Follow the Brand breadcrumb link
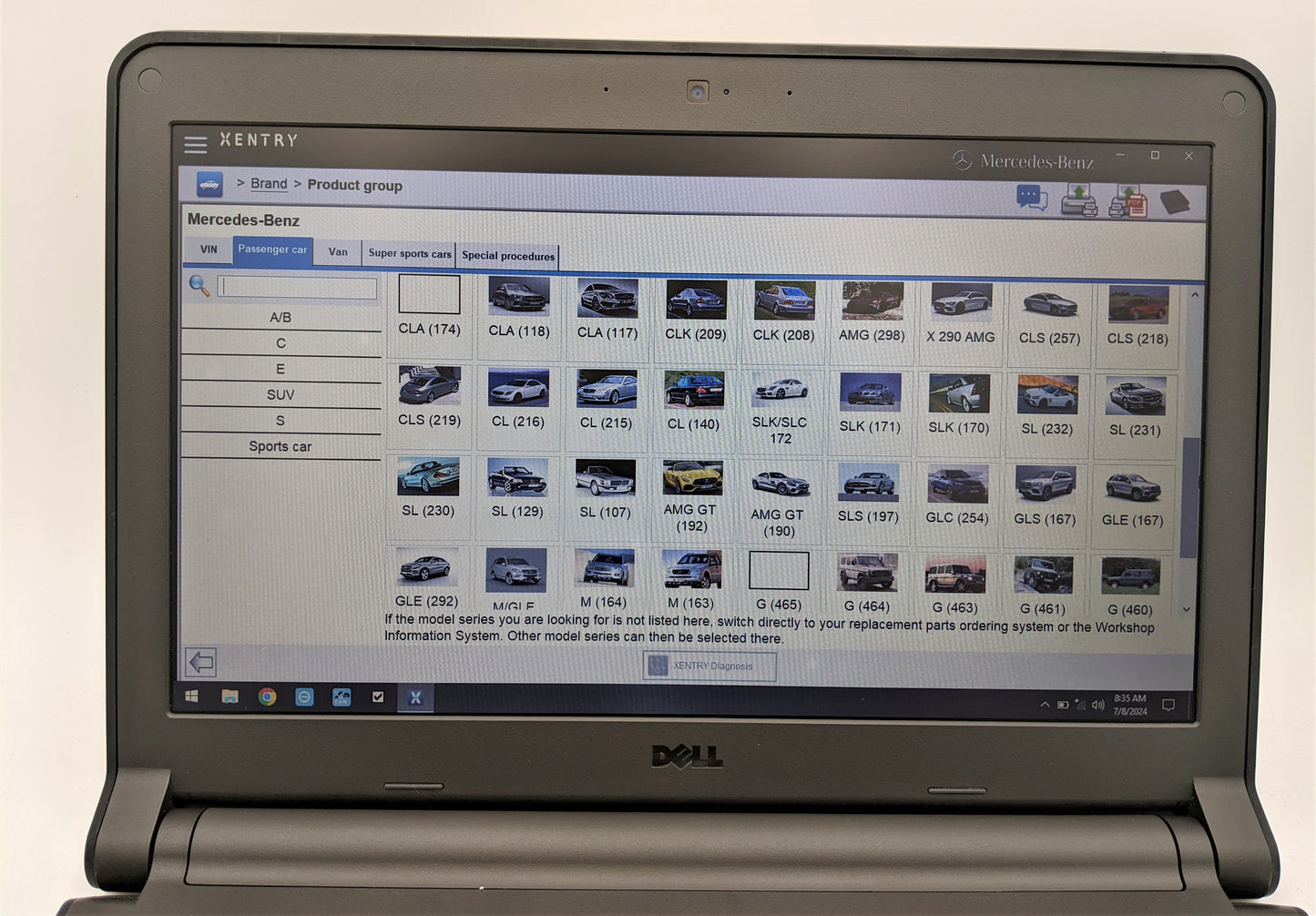 269,184
